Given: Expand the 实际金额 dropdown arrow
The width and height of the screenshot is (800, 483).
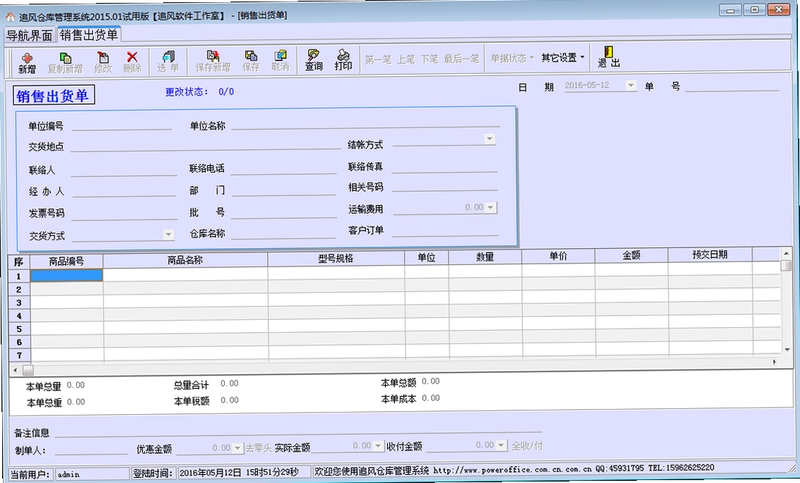Looking at the screenshot, I should tap(378, 446).
